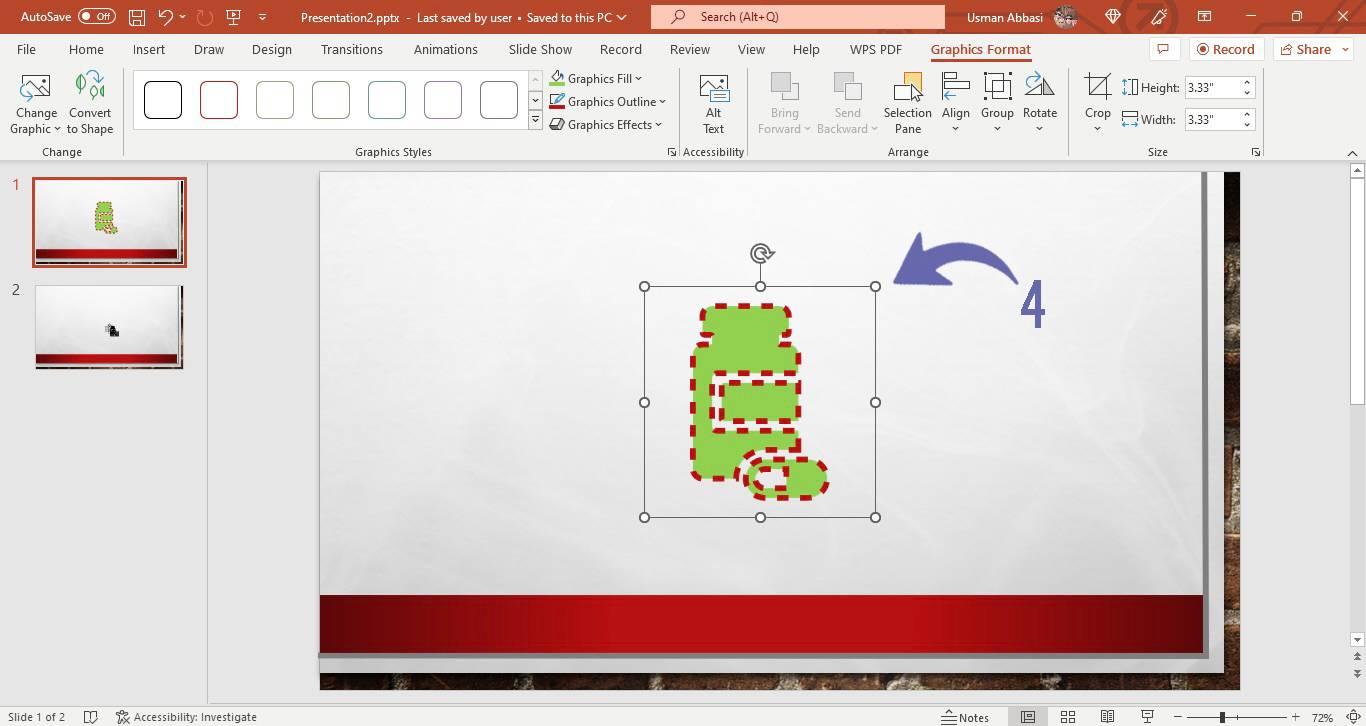1366x726 pixels.
Task: Start presentation from beginning icon
Action: click(234, 17)
